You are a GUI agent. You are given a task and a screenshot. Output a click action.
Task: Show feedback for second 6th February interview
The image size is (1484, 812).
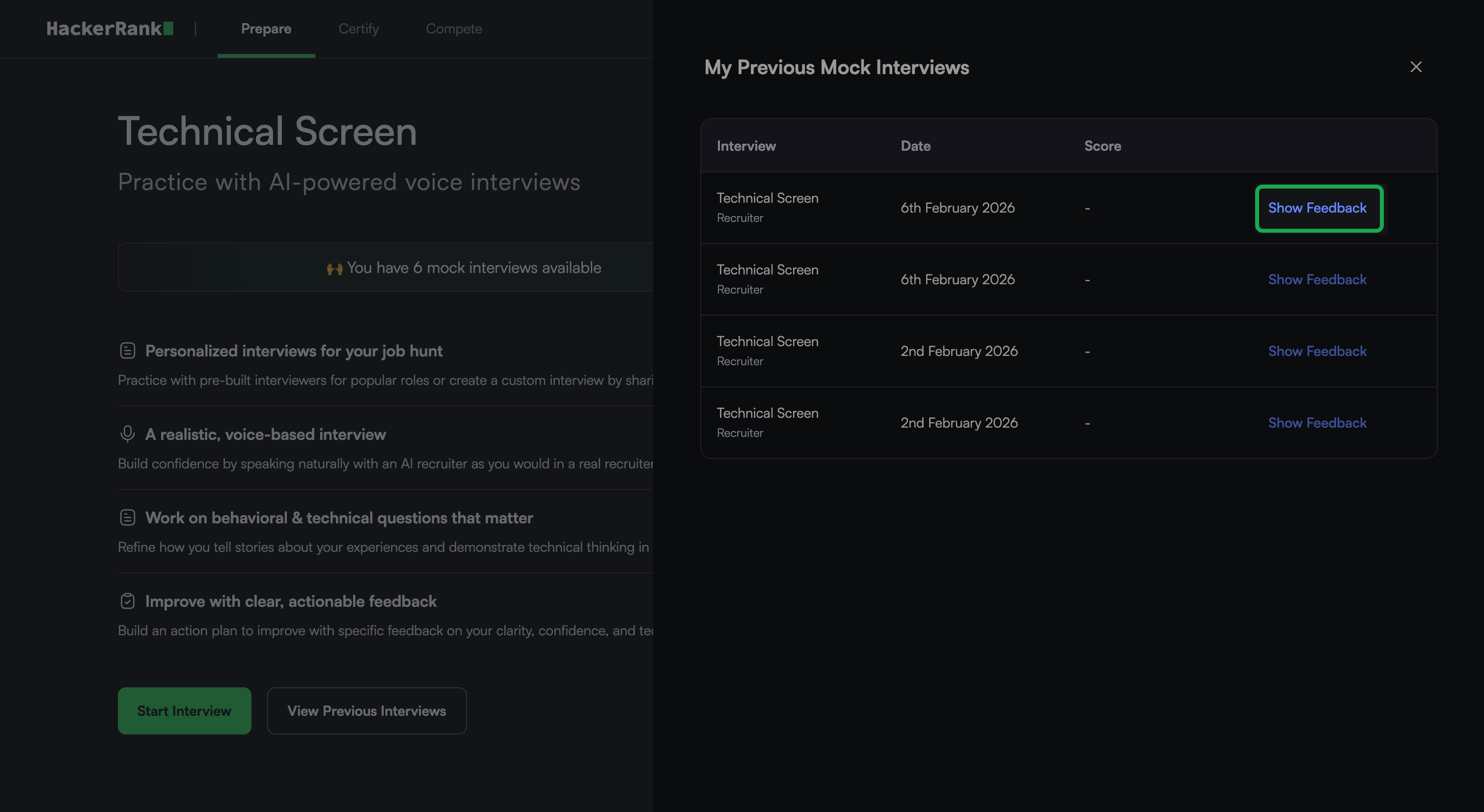[x=1317, y=279]
